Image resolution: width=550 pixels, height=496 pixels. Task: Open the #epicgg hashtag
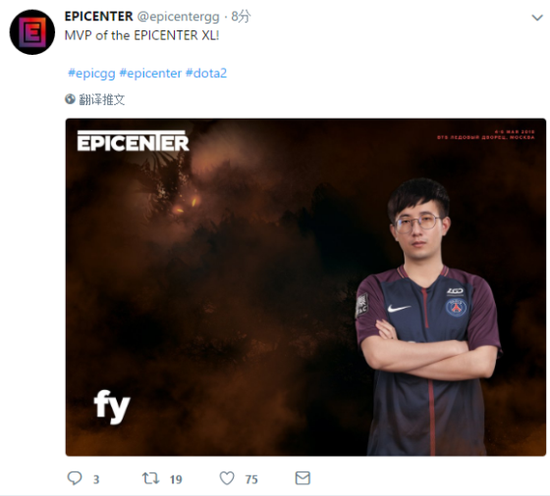click(92, 73)
